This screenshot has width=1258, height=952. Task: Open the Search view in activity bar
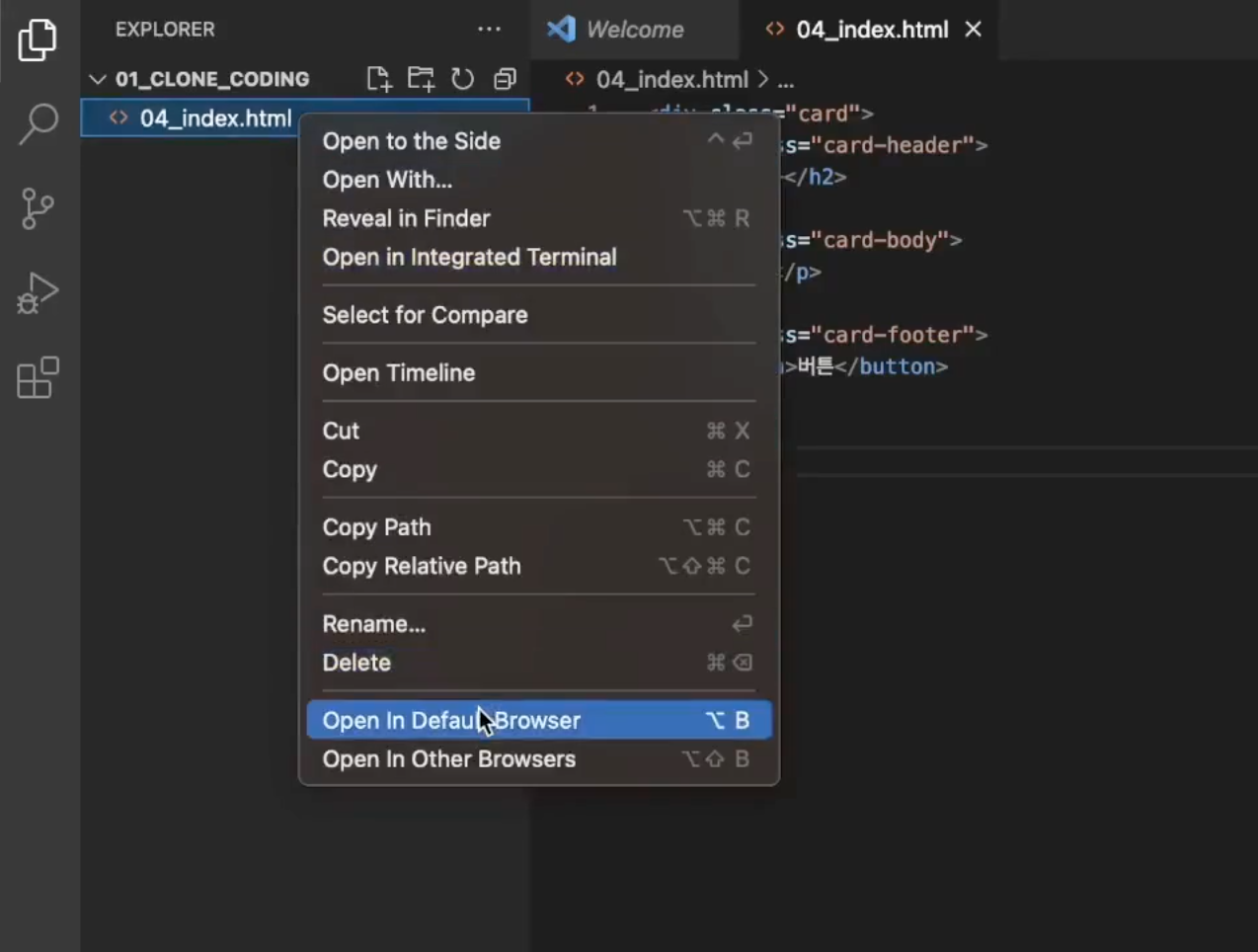coord(39,124)
